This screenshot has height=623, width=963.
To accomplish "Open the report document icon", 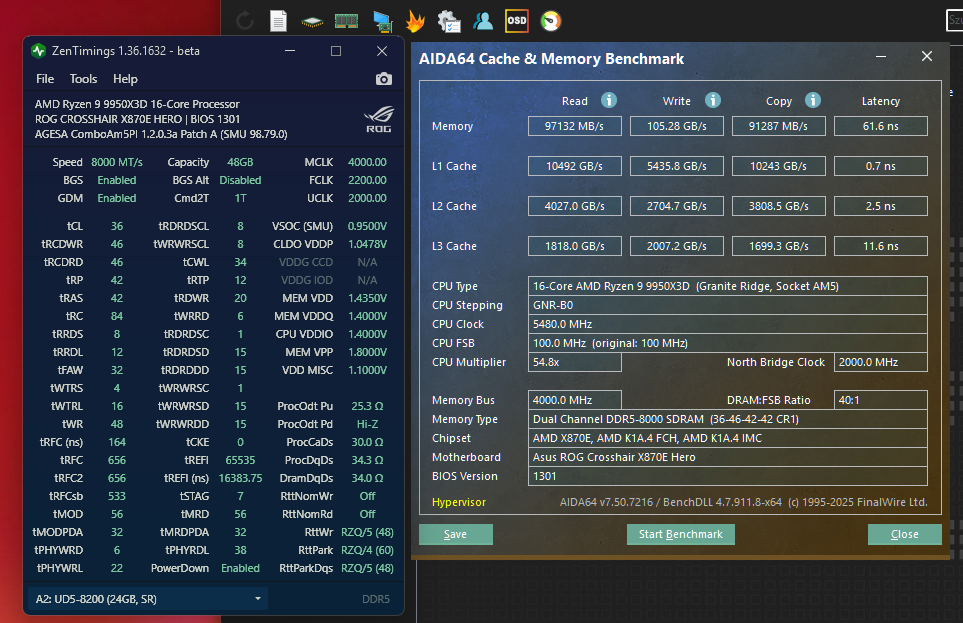I will coord(279,20).
